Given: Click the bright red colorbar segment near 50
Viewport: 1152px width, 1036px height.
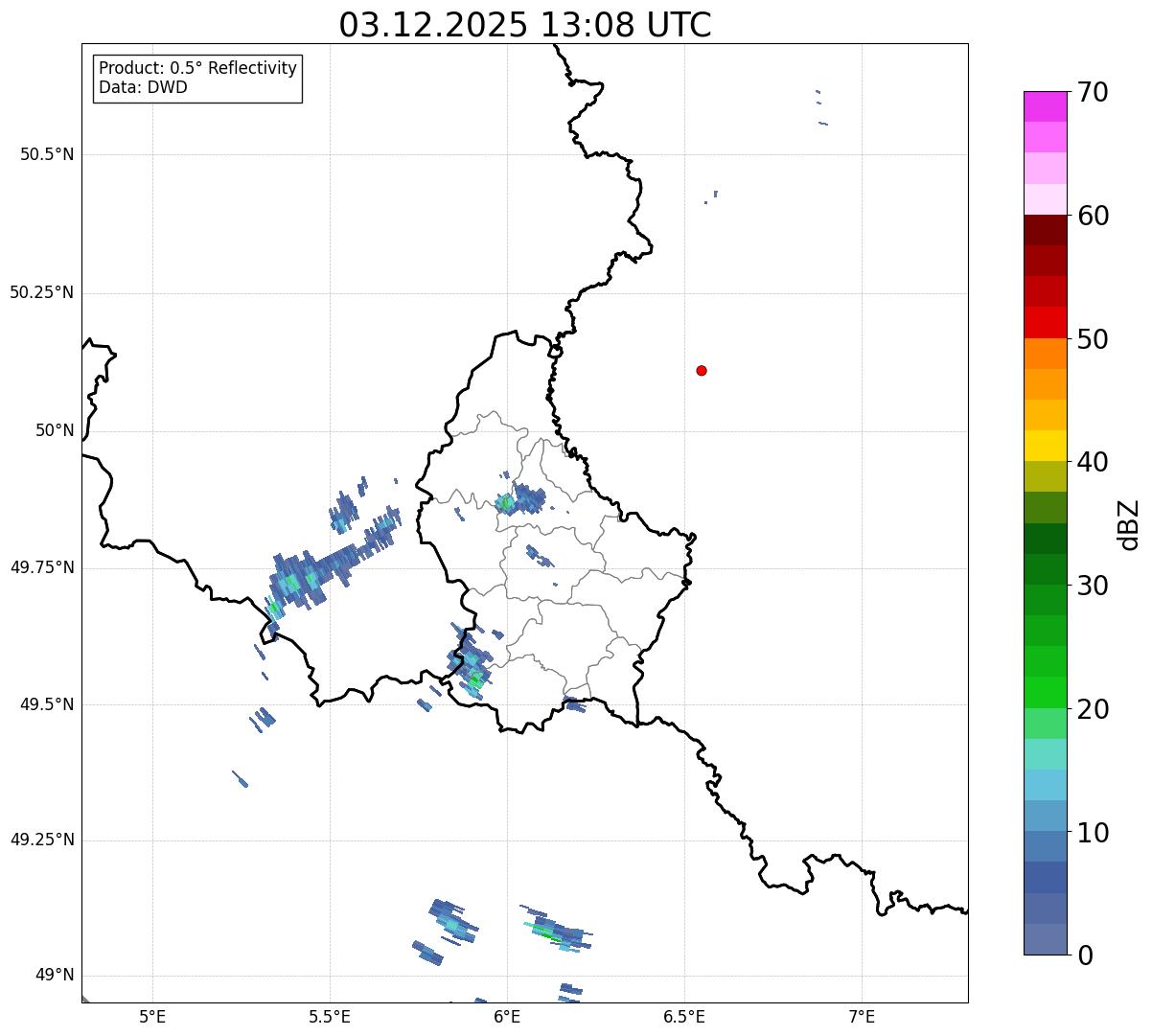Looking at the screenshot, I should click(x=1045, y=322).
